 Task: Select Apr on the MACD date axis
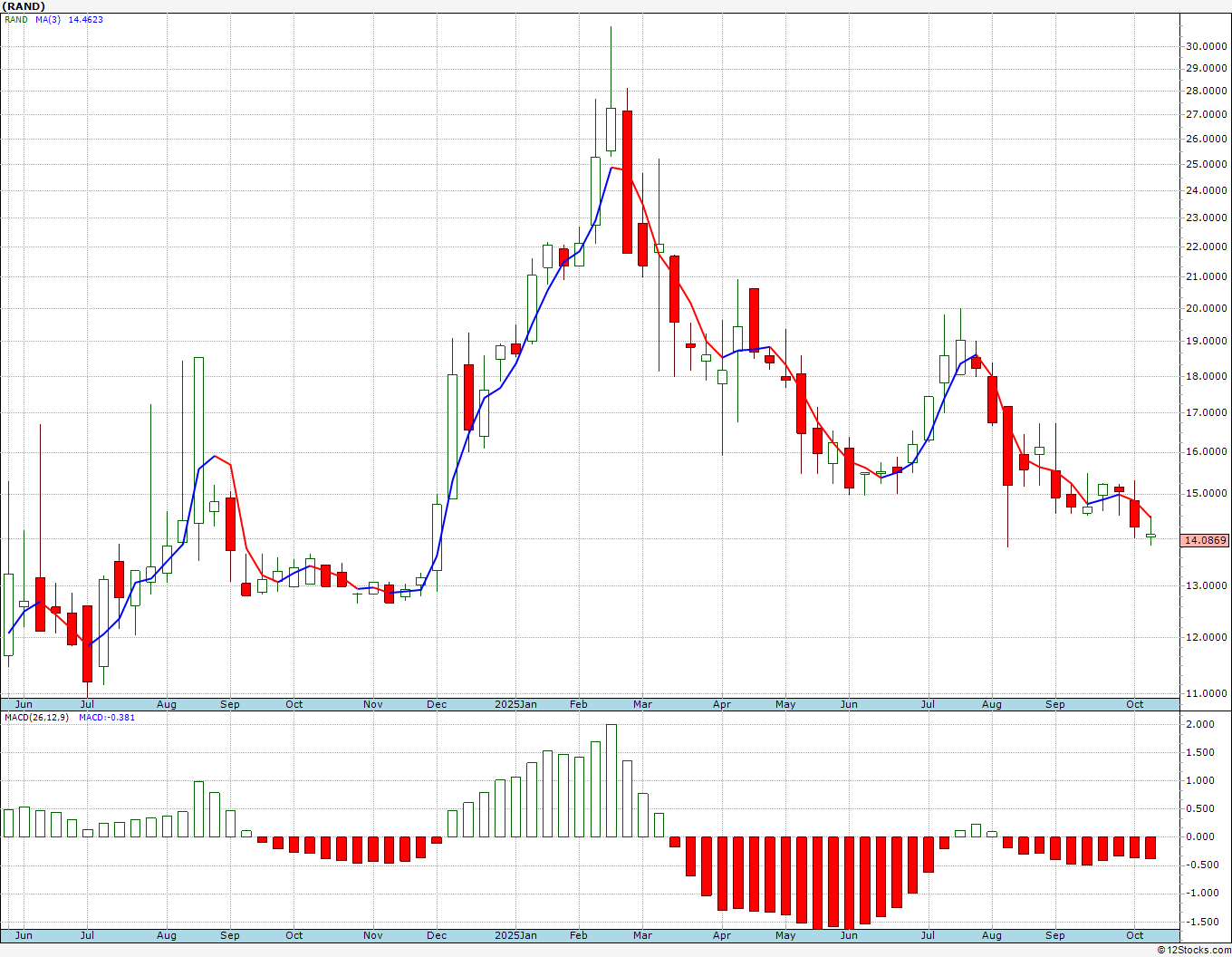point(722,935)
